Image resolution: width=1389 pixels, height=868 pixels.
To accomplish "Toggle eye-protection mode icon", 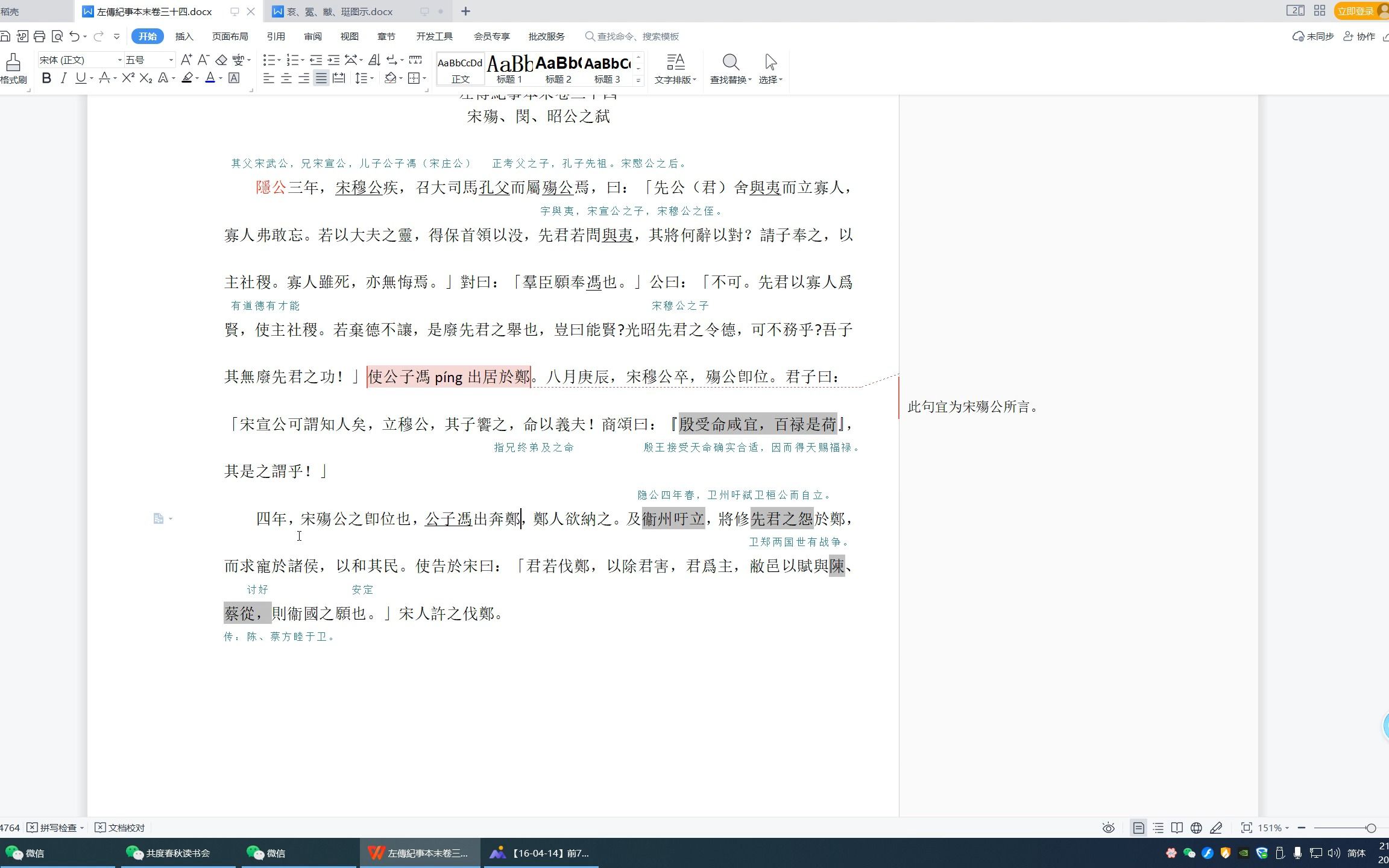I will click(x=1108, y=828).
